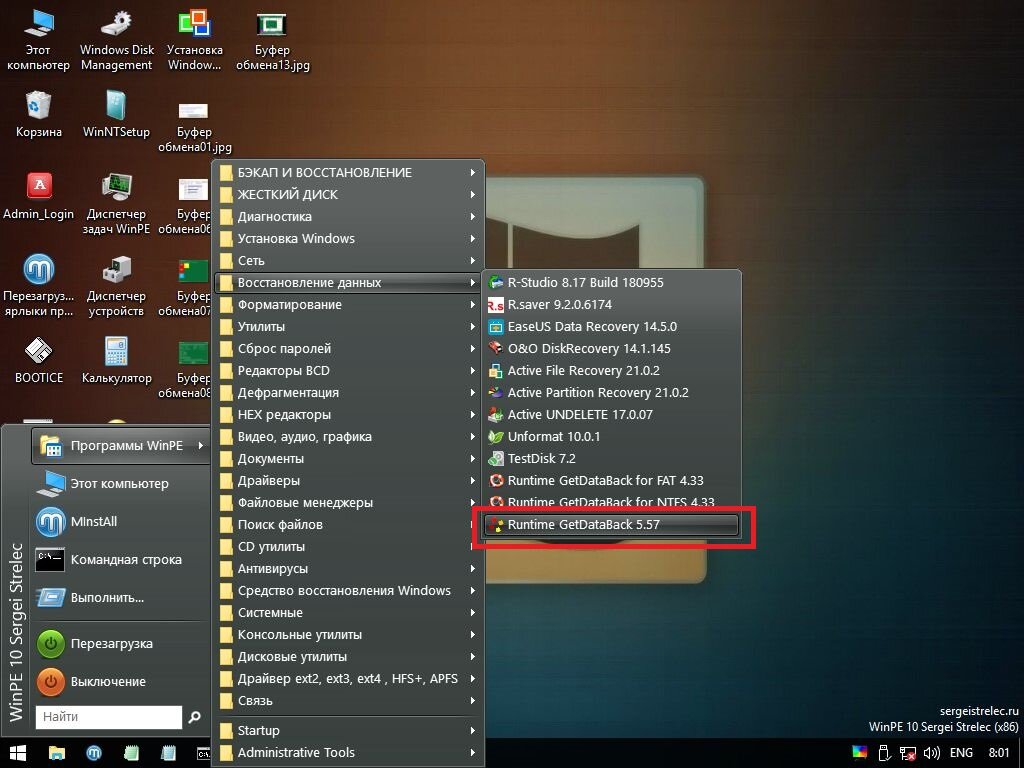Open Командная строка from Start menu
The width and height of the screenshot is (1024, 768).
[121, 560]
